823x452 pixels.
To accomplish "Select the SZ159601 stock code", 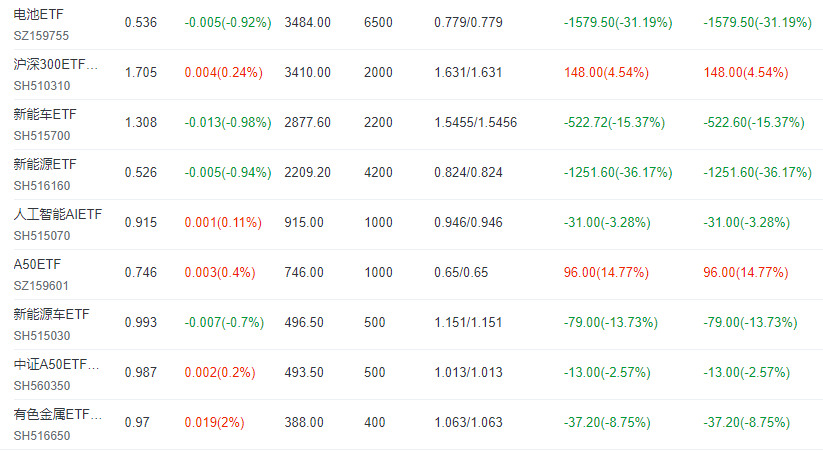I will [x=41, y=285].
